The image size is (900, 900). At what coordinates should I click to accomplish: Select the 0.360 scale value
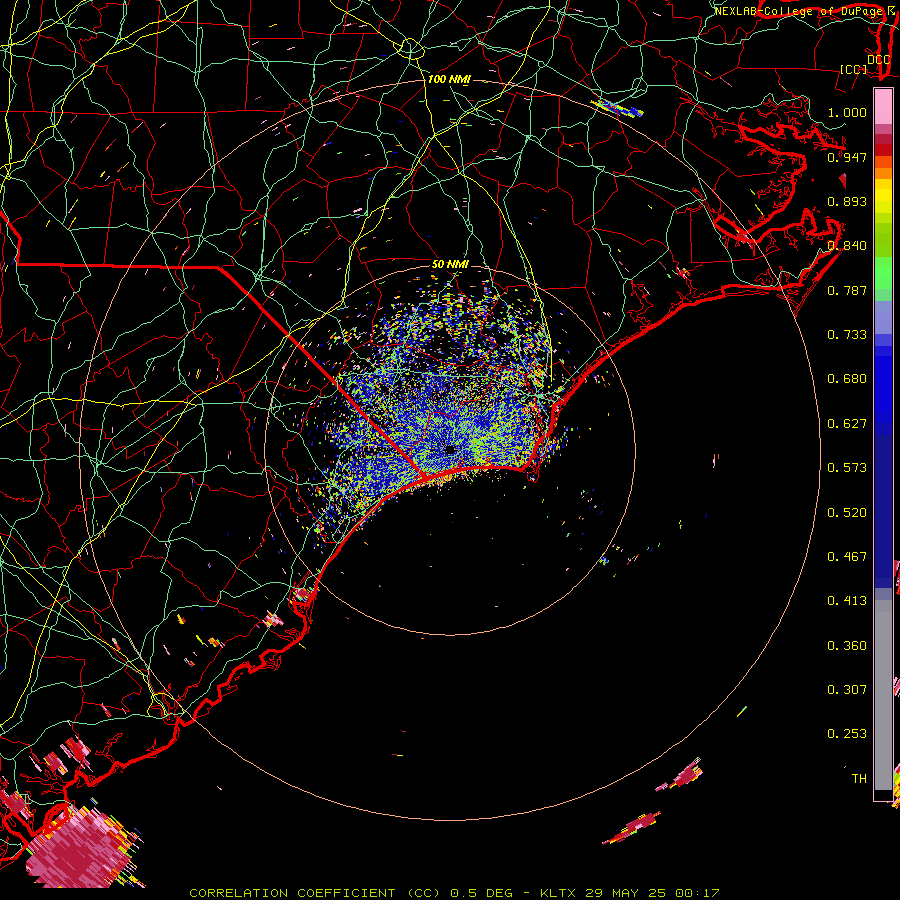coord(847,646)
